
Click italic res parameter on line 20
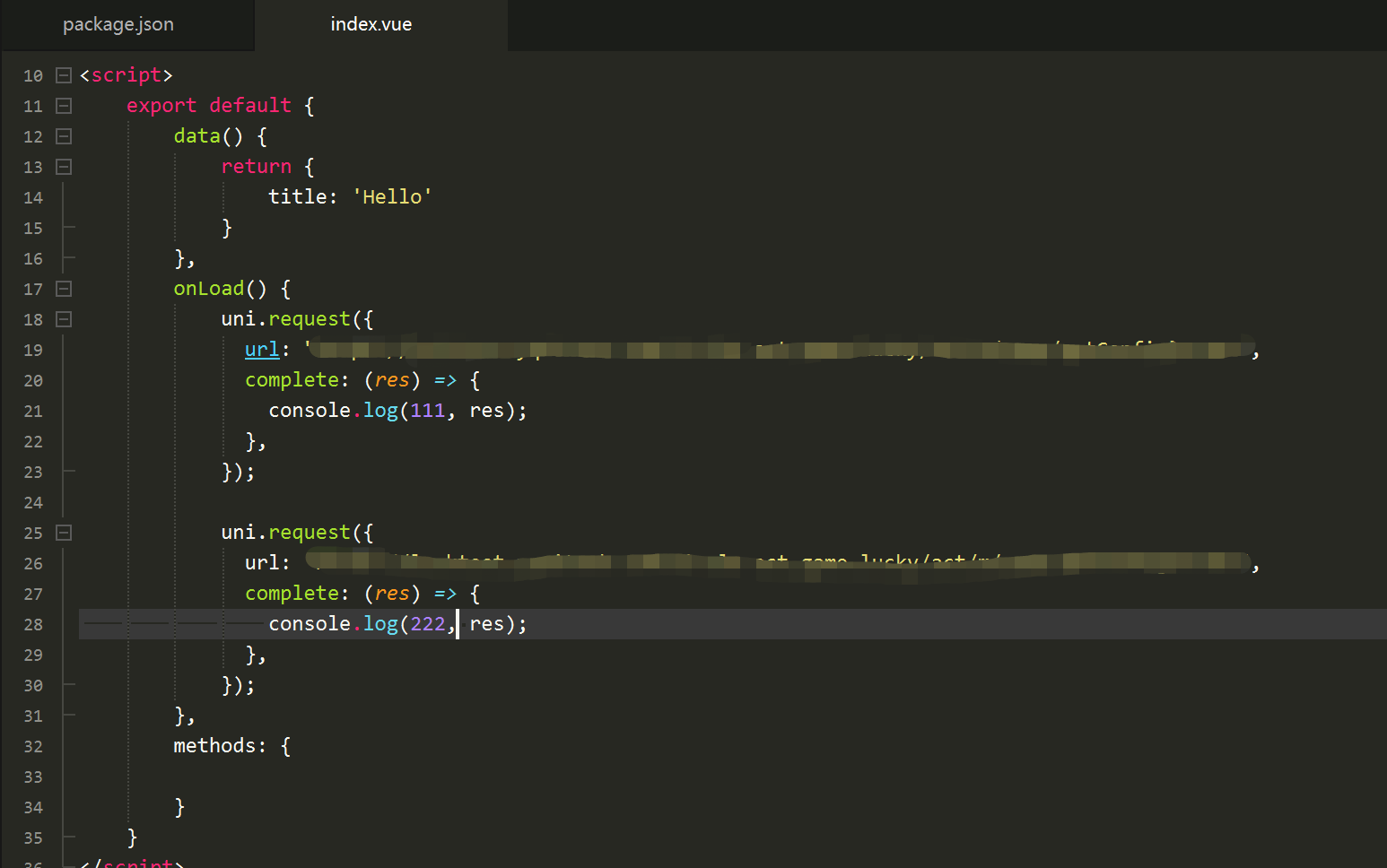click(x=392, y=380)
